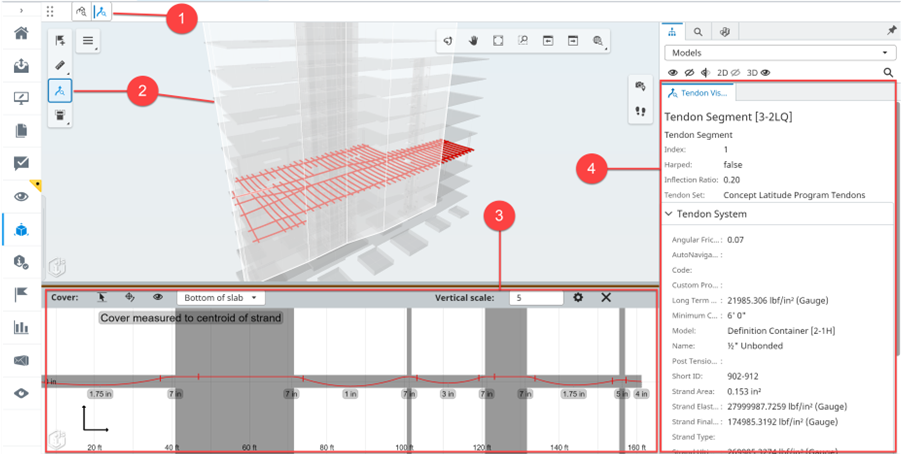
Task: Click the walk footsteps navigation icon
Action: pyautogui.click(x=638, y=111)
